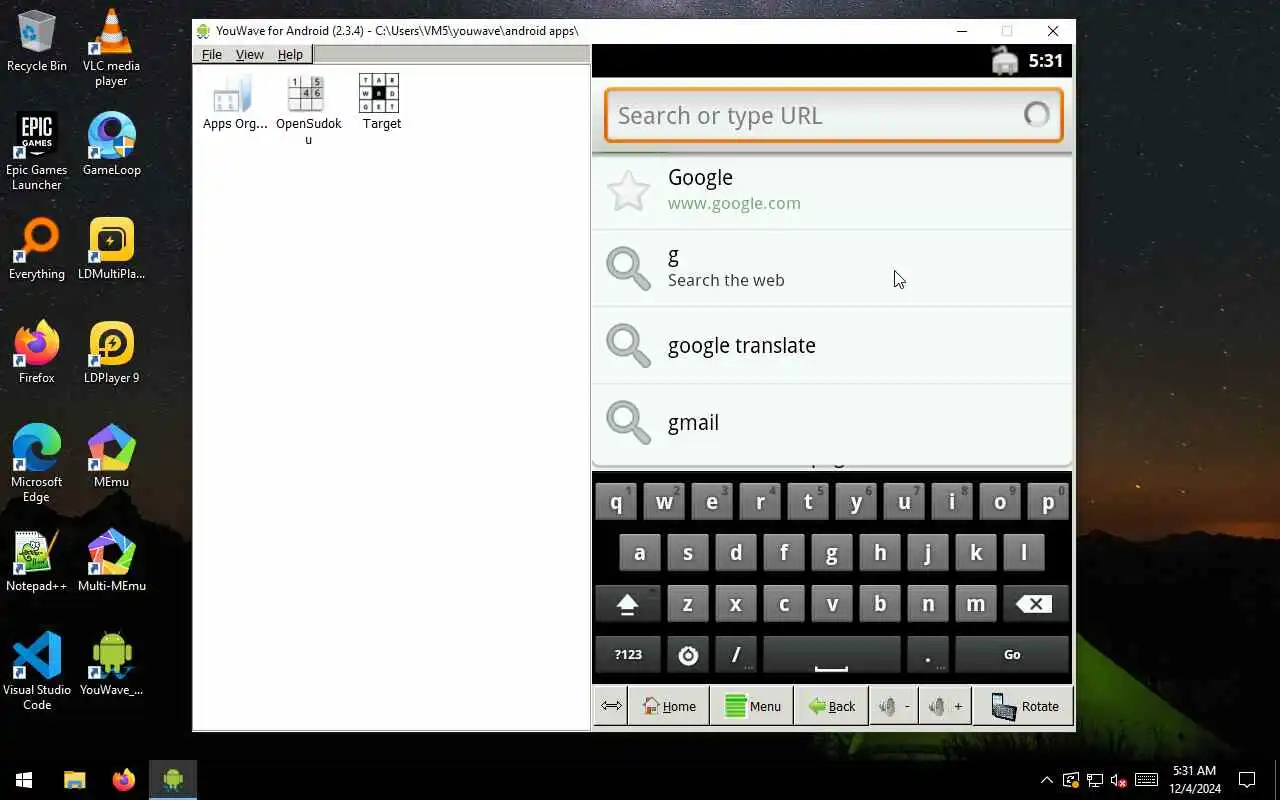The width and height of the screenshot is (1280, 800).
Task: Tap the keyboard settings gear key
Action: 688,655
